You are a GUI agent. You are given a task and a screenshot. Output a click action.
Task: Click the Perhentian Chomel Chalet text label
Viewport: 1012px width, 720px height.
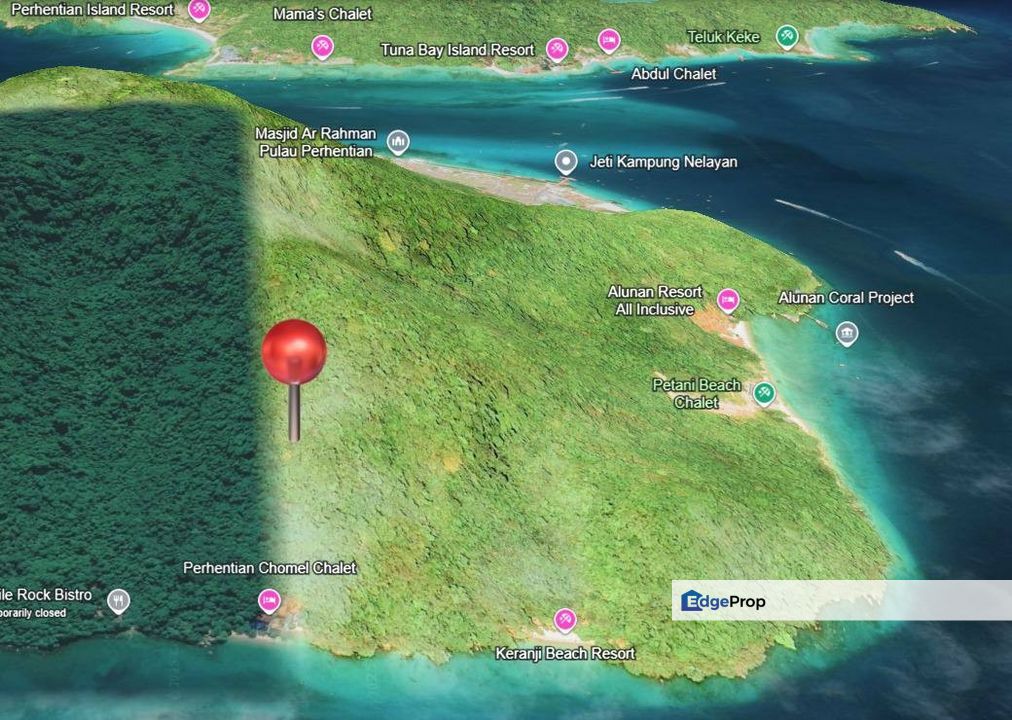click(269, 568)
